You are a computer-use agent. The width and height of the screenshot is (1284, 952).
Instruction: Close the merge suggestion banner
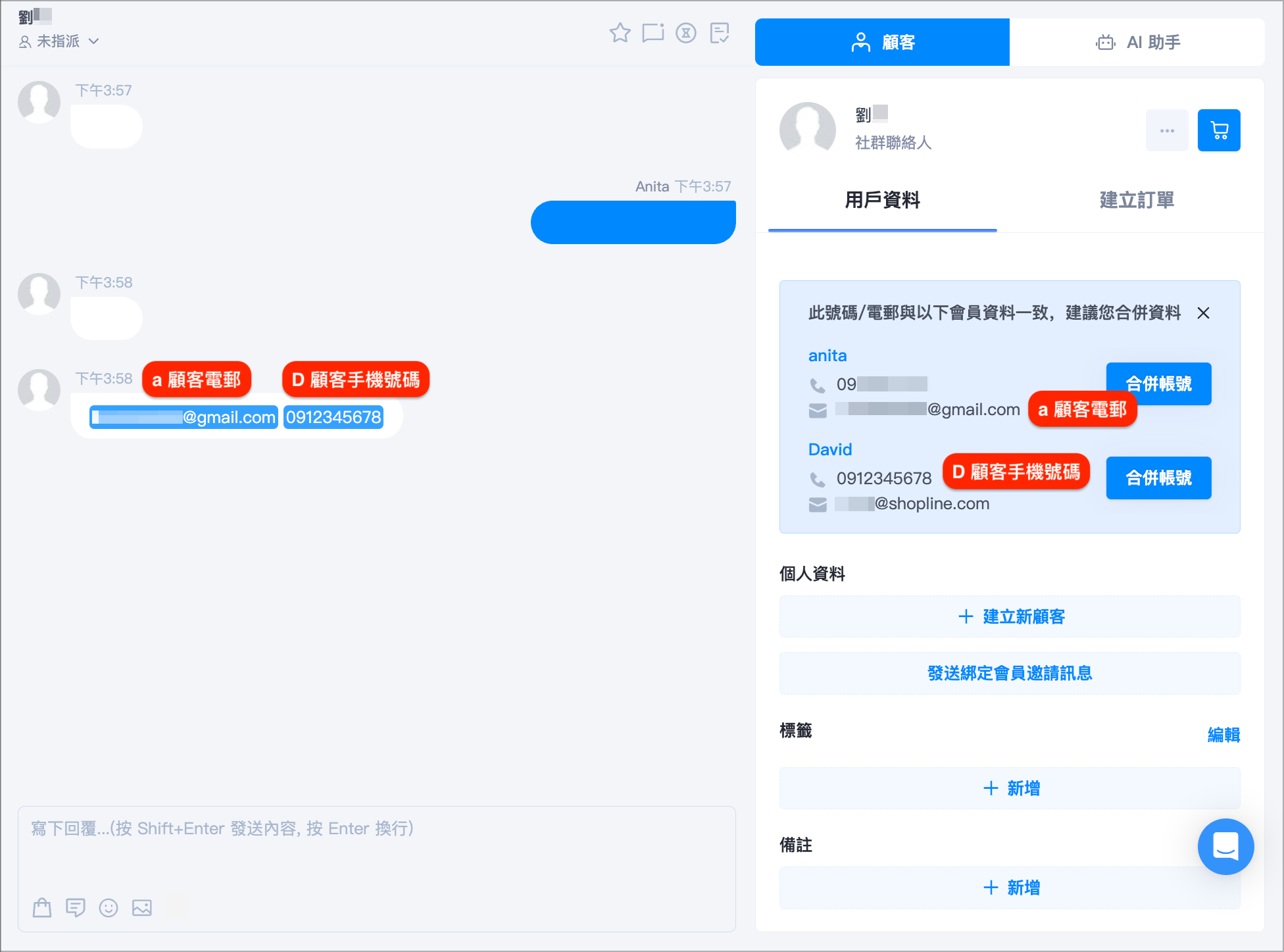[x=1203, y=313]
